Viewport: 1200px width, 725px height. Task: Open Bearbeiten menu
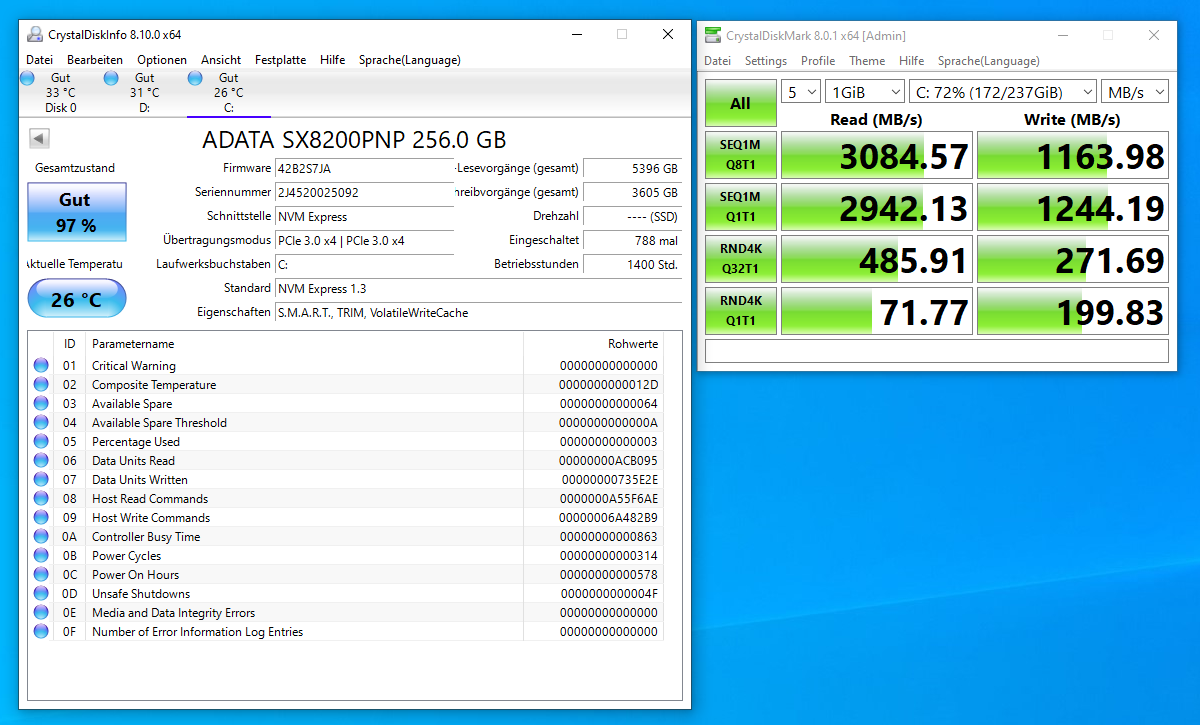[x=95, y=60]
